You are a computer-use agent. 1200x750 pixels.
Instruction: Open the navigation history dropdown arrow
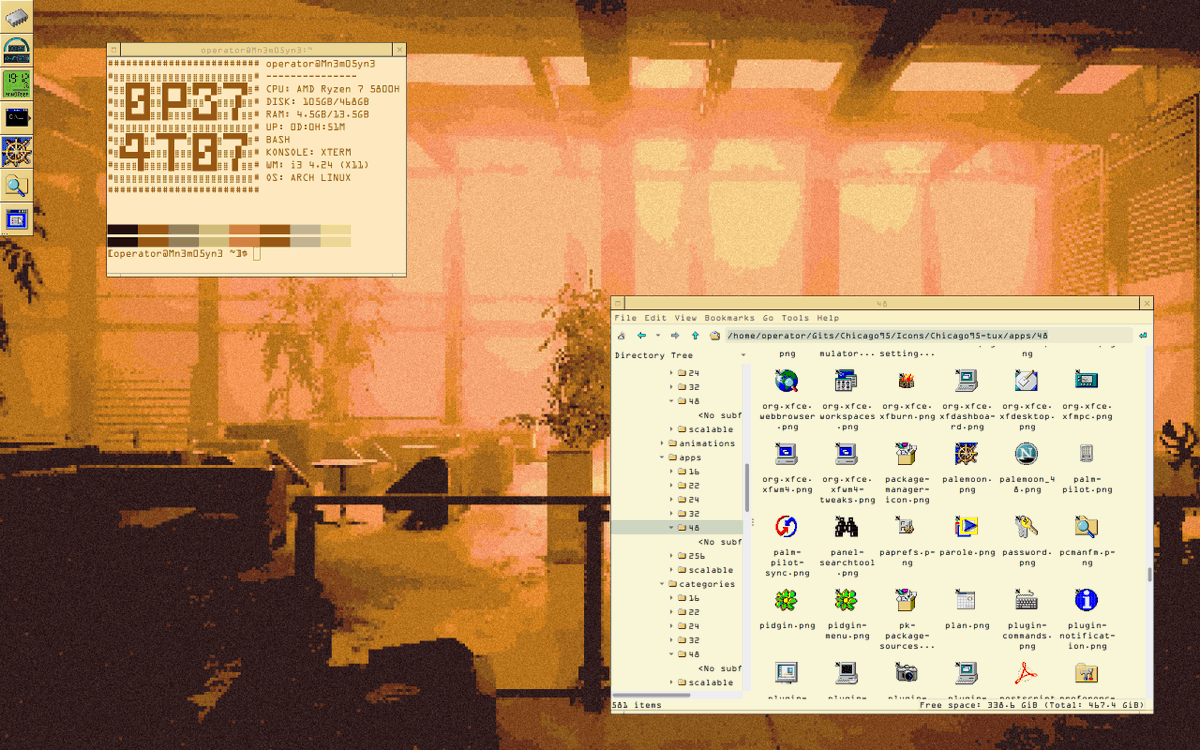click(x=657, y=336)
